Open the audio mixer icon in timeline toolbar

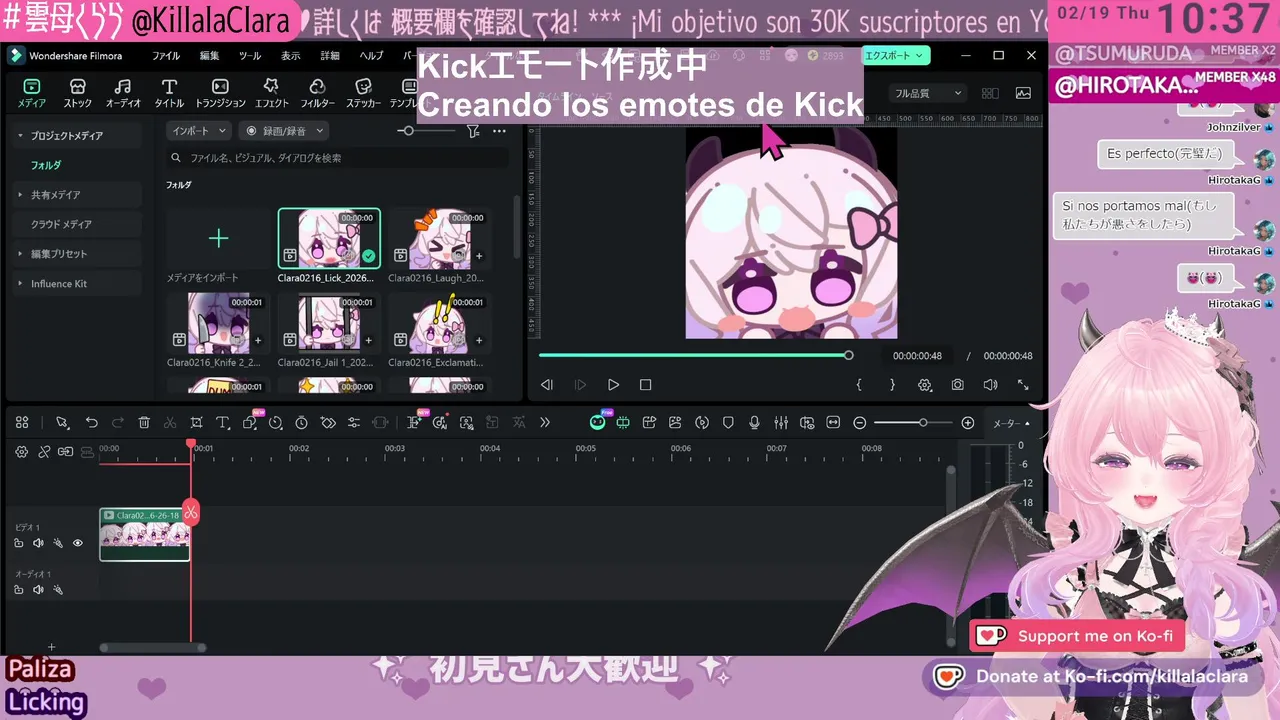point(781,423)
